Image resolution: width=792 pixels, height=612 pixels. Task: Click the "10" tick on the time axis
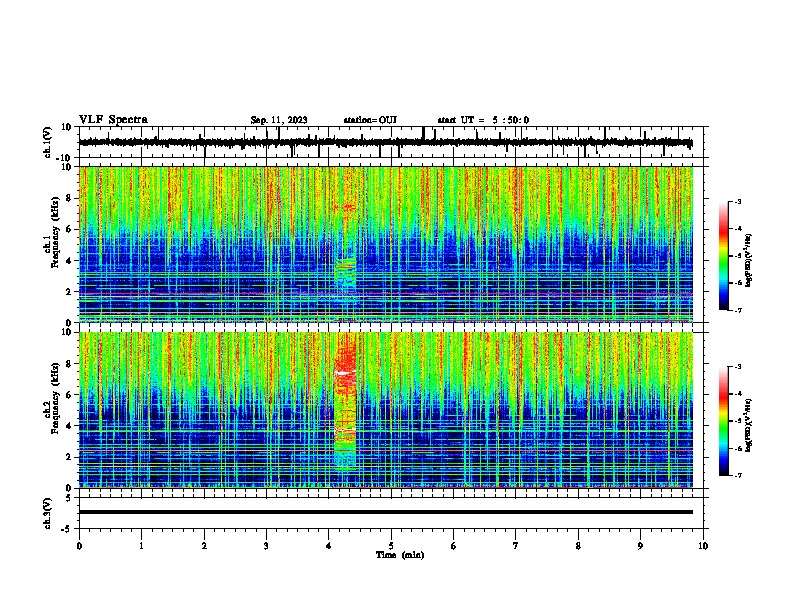coord(703,546)
